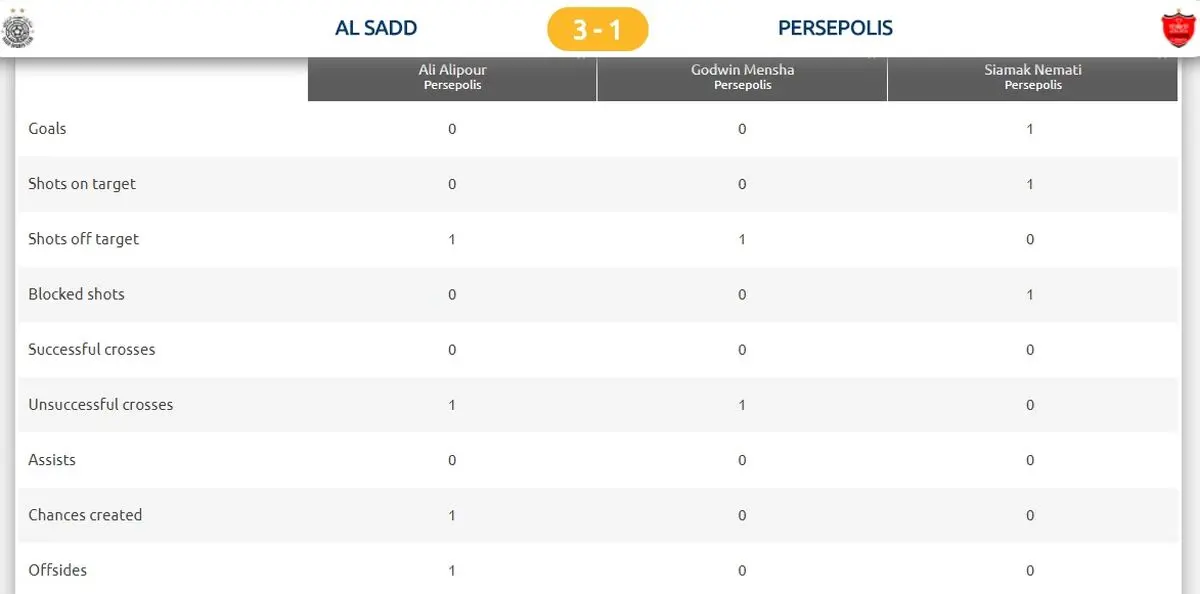Click Siamak Nemati's Goals value
This screenshot has height=594, width=1200.
[x=1030, y=129]
